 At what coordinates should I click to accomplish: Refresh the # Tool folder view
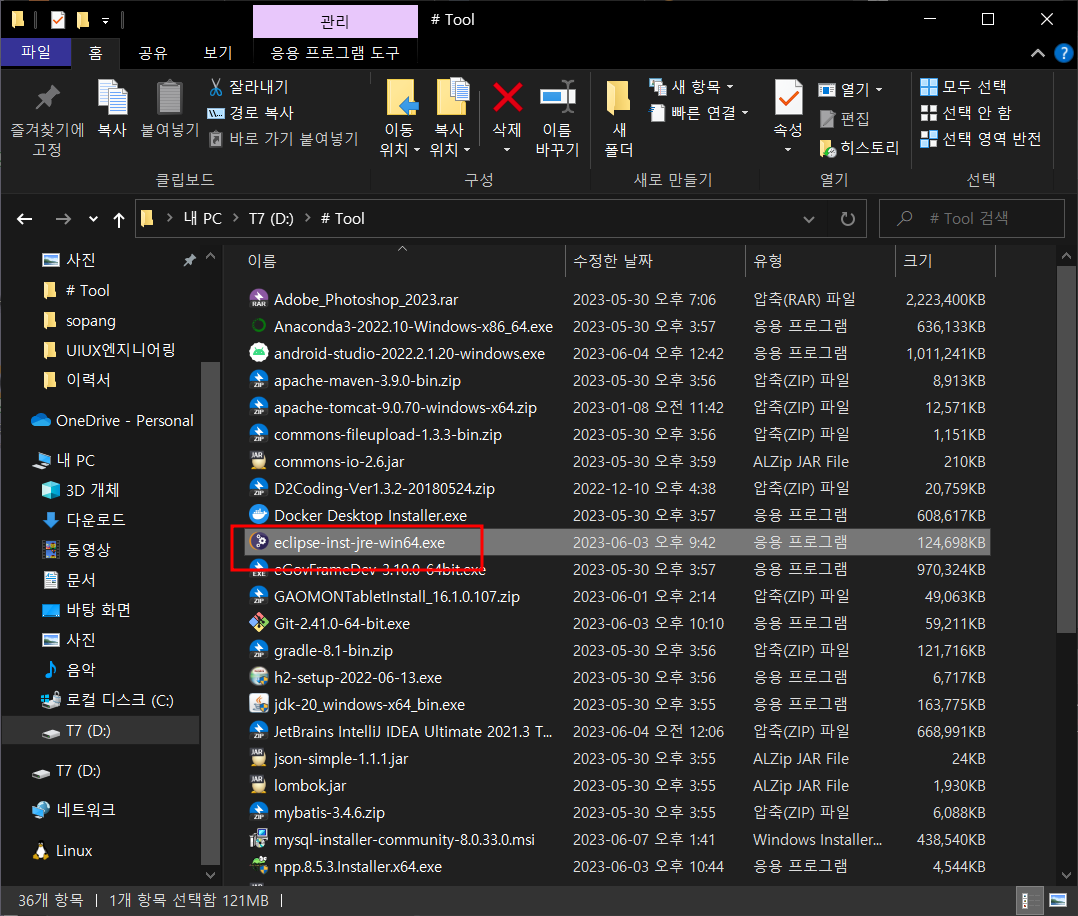[x=848, y=219]
